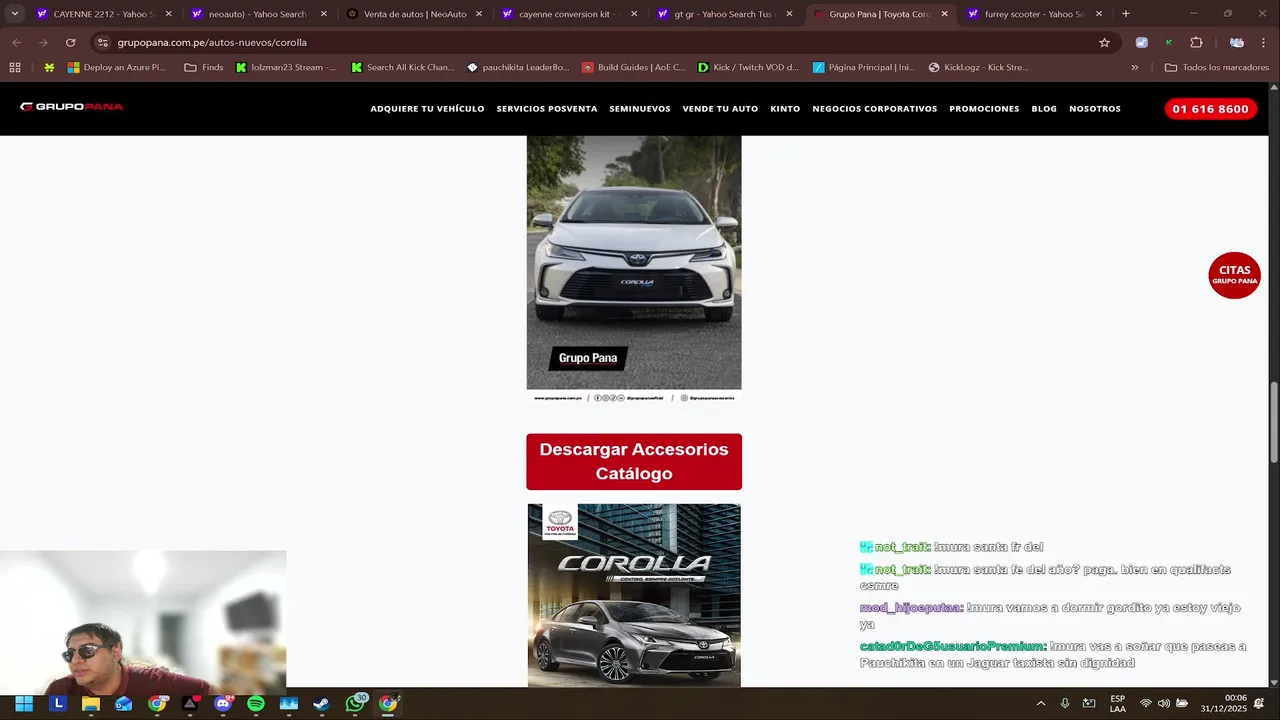Click the browser back arrow
Screen dimensions: 1280x720
coord(16,43)
